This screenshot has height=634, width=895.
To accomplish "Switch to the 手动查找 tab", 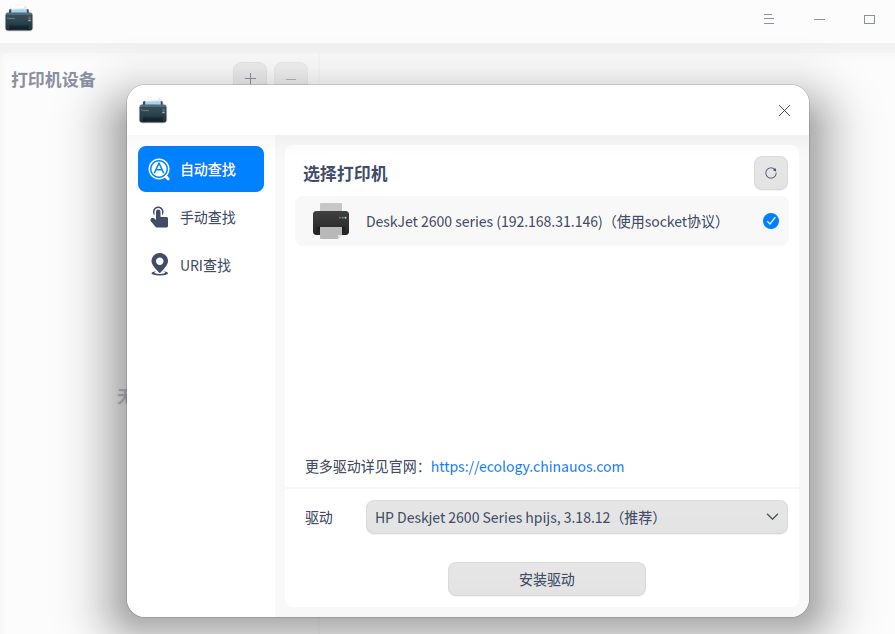I will (200, 217).
